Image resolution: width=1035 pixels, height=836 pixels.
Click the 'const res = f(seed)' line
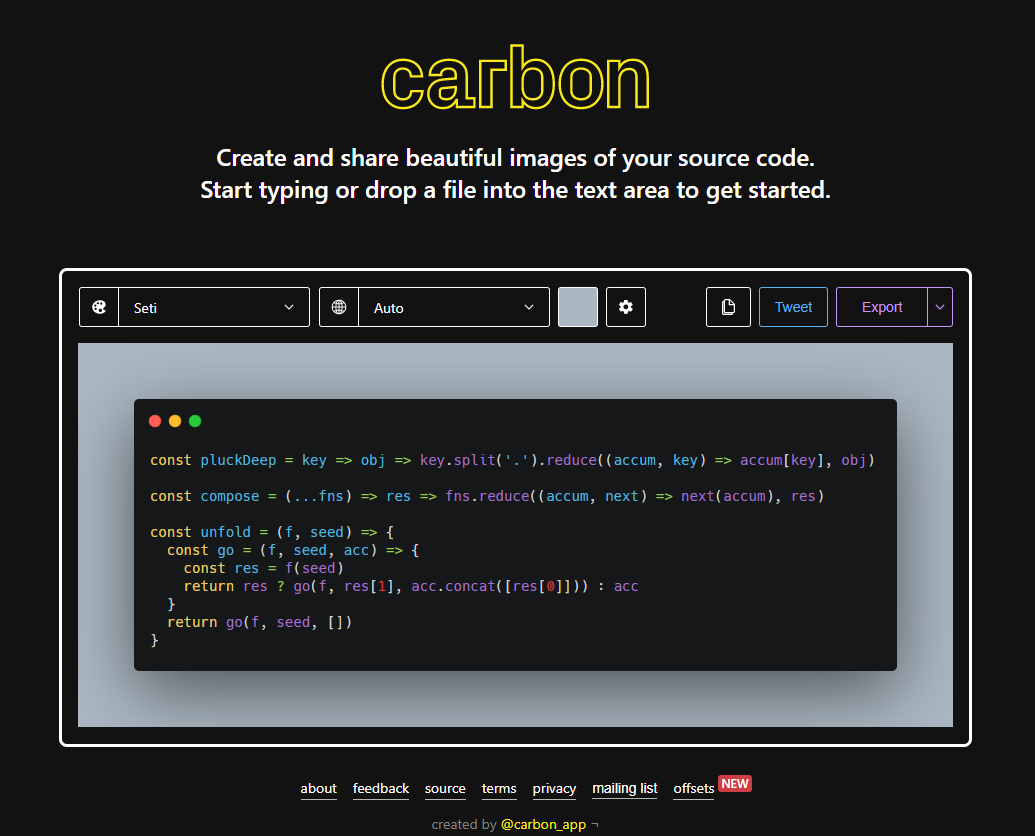(x=263, y=568)
